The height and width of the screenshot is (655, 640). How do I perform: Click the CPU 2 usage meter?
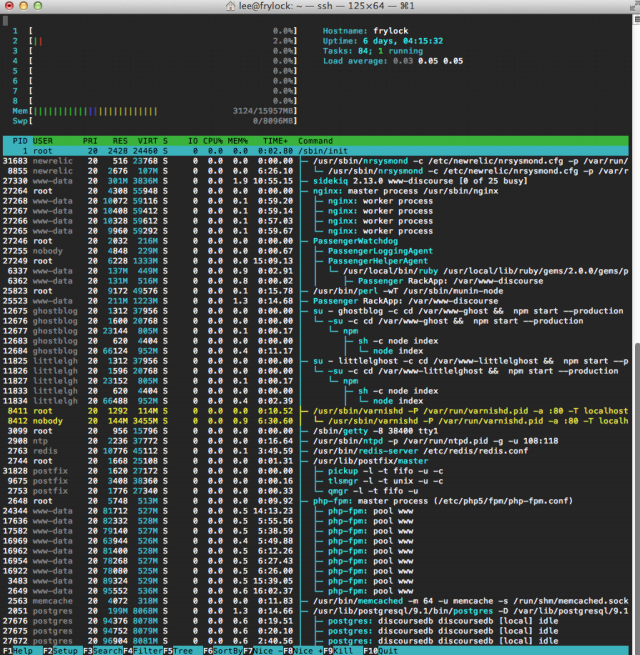point(155,41)
